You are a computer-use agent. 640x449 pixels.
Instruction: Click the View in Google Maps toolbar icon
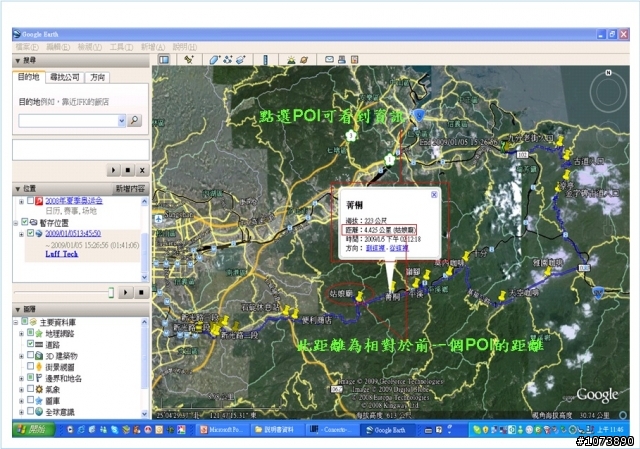click(354, 60)
